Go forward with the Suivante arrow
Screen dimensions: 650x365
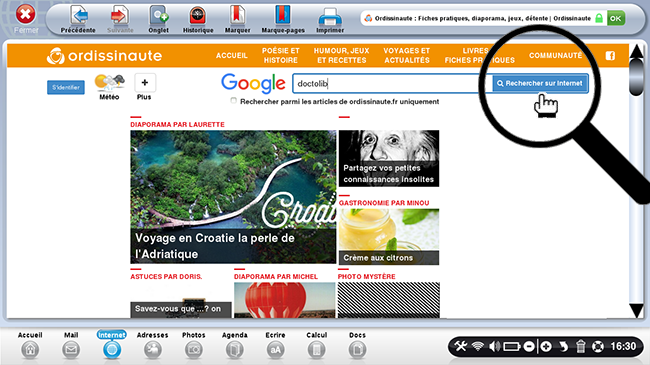tap(120, 19)
